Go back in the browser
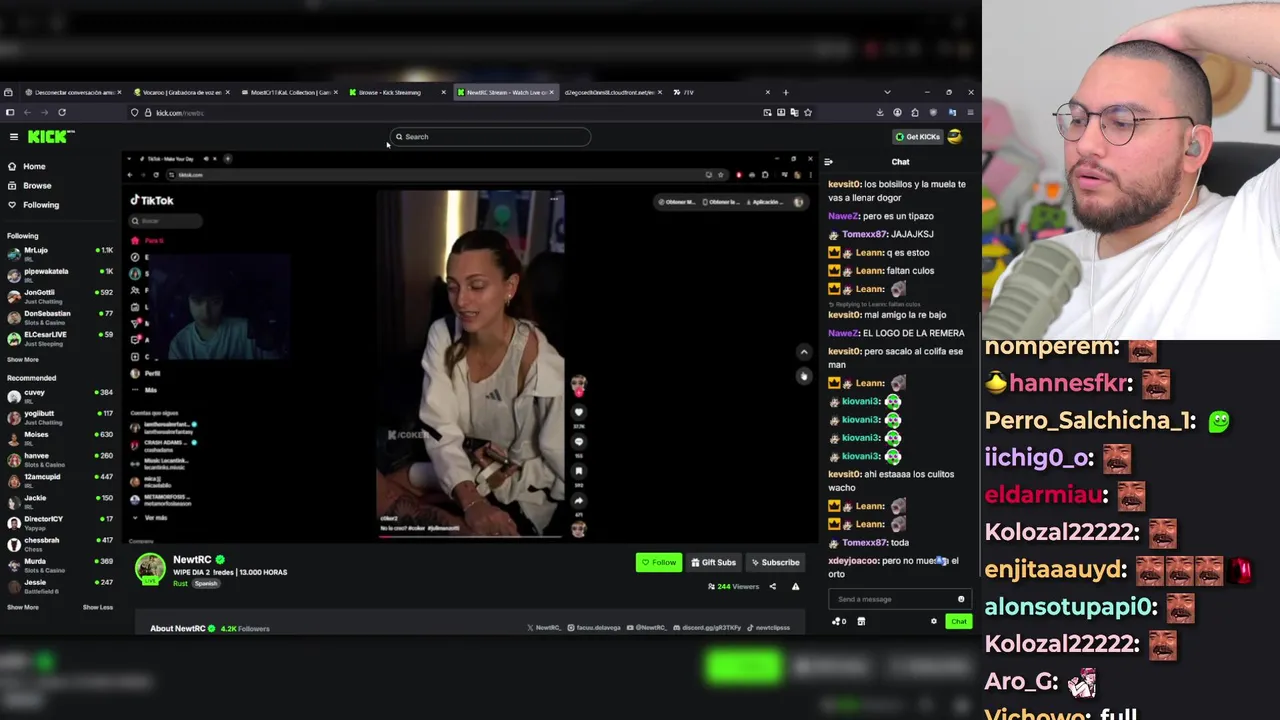This screenshot has height=720, width=1280. click(x=27, y=113)
